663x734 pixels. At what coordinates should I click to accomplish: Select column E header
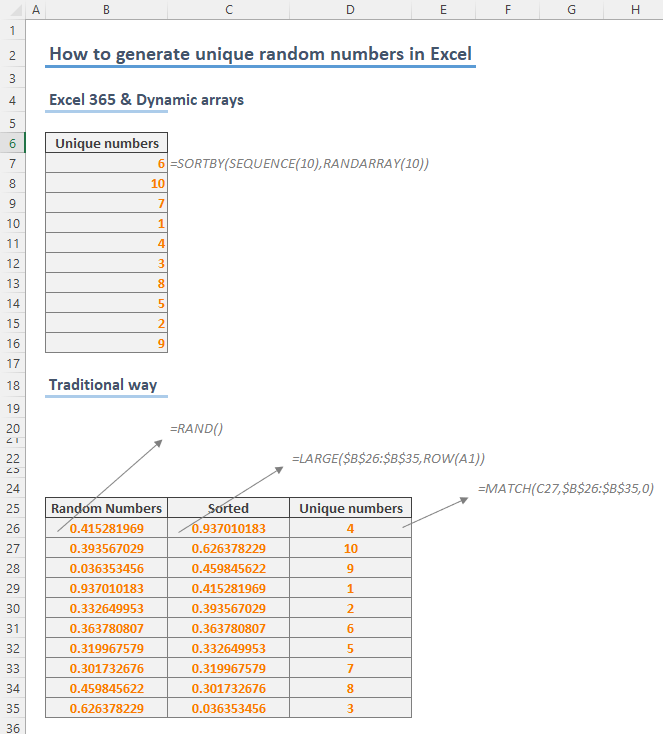(x=443, y=10)
